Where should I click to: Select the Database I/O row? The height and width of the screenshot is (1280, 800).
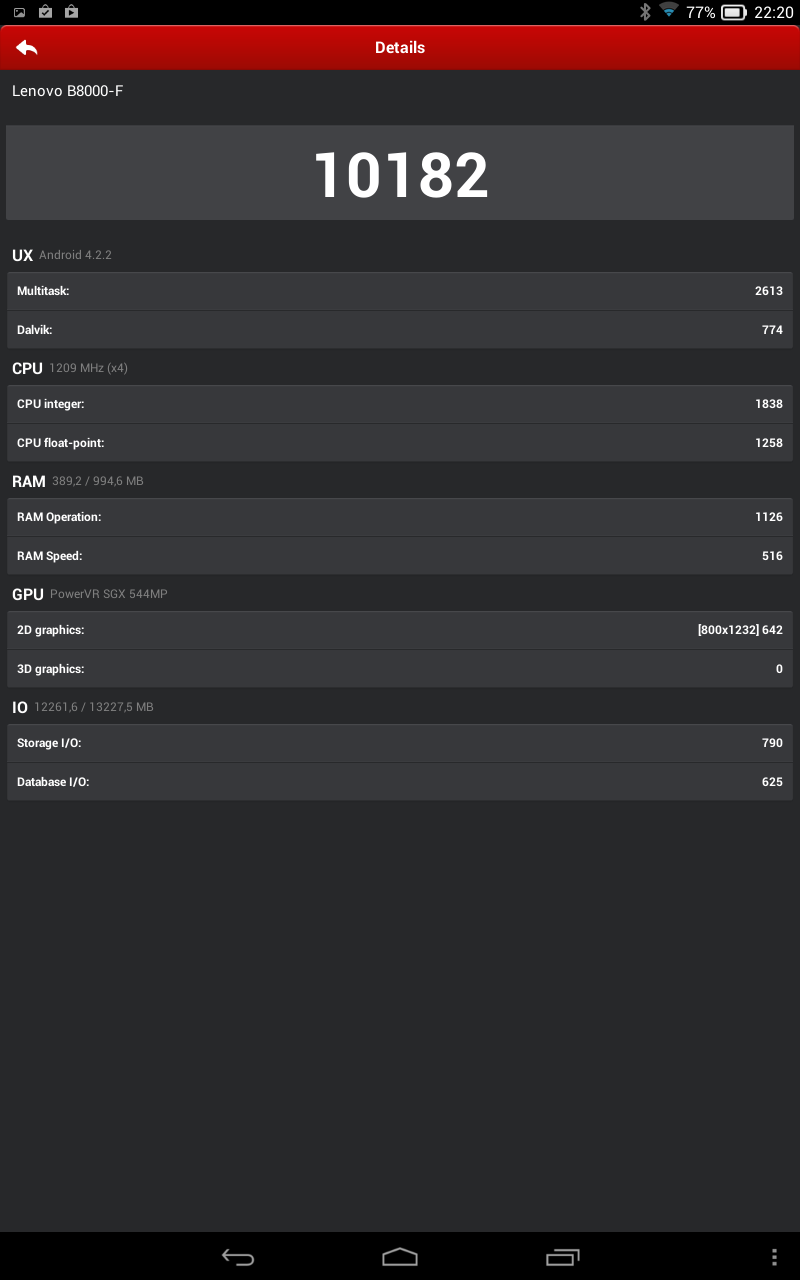400,781
